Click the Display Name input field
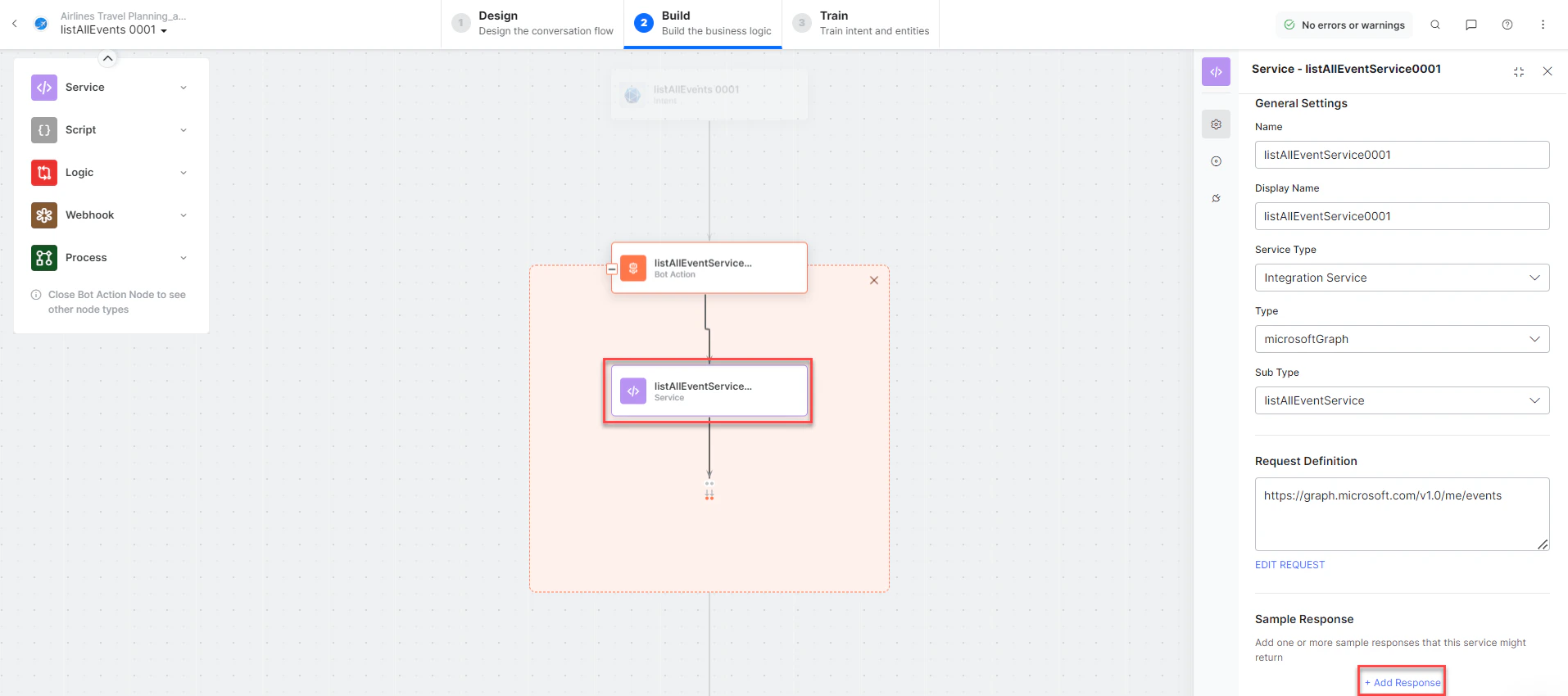Screen dimensions: 1568x696 [x=1402, y=216]
